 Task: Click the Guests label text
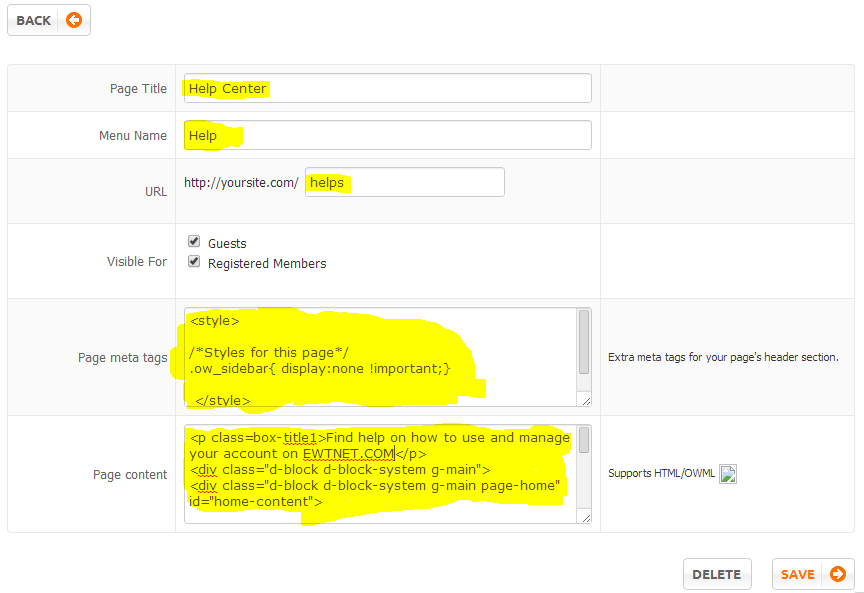227,243
